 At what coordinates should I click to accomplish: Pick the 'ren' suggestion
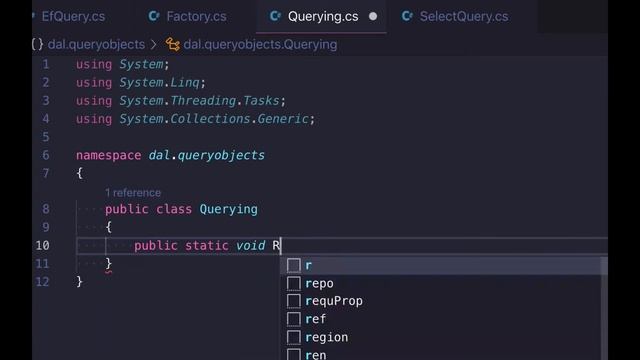[x=441, y=353]
